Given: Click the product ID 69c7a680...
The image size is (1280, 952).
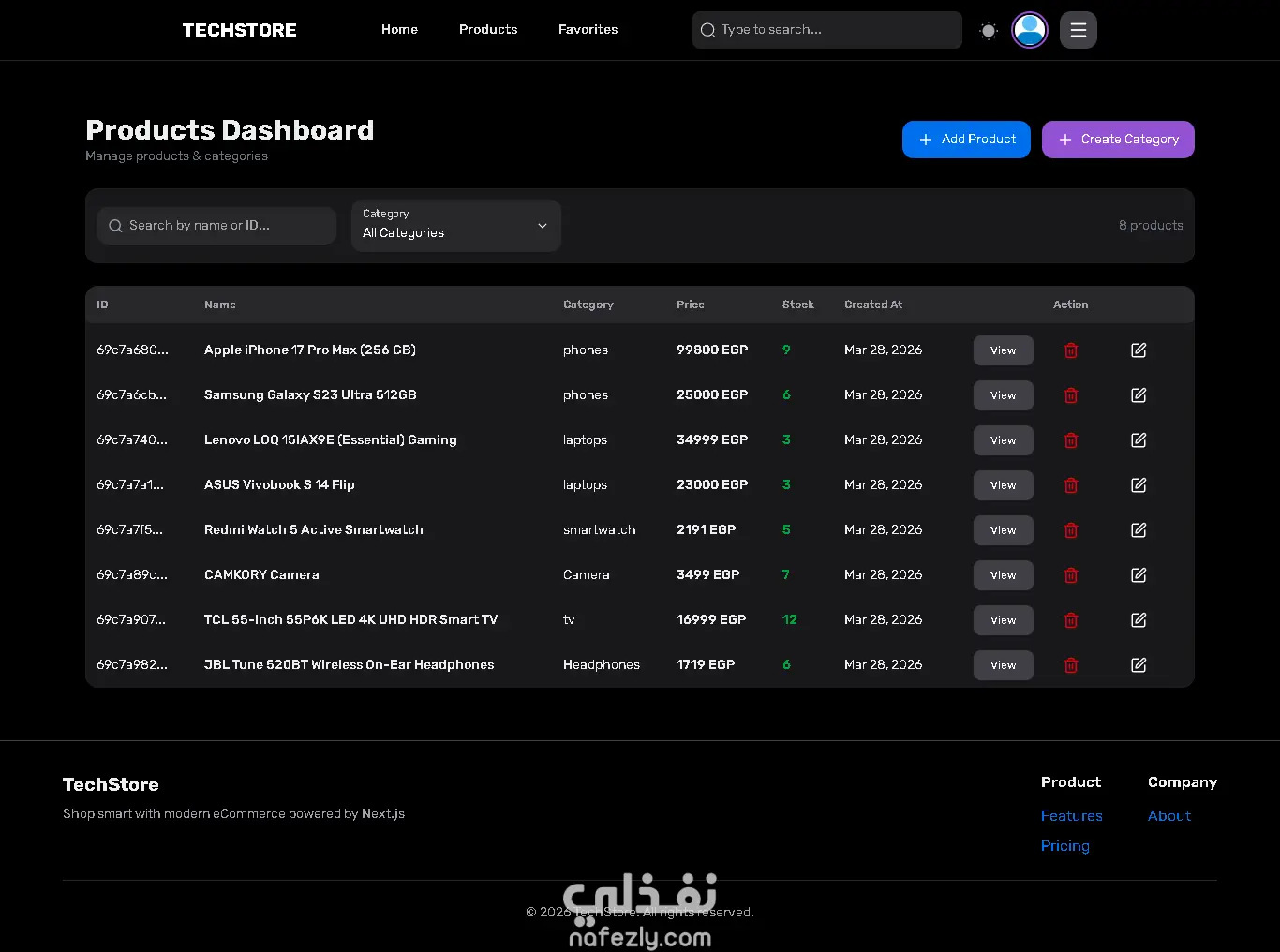Looking at the screenshot, I should pyautogui.click(x=132, y=350).
